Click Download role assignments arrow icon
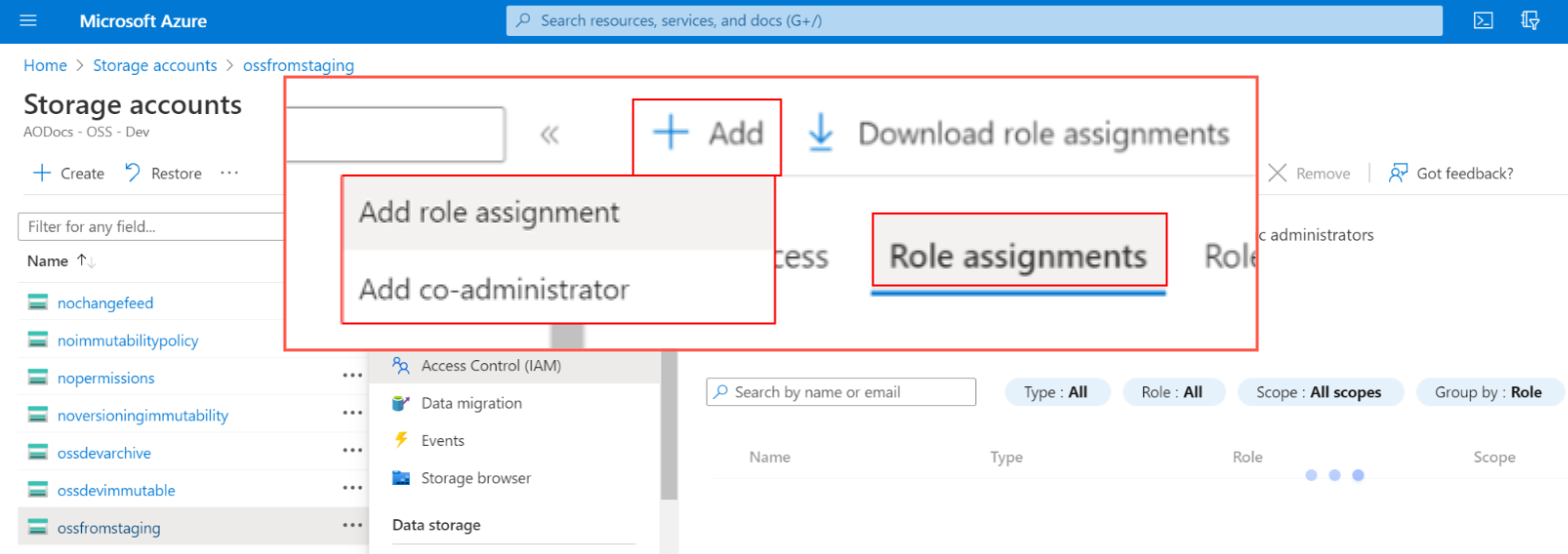1568x554 pixels. [x=820, y=133]
